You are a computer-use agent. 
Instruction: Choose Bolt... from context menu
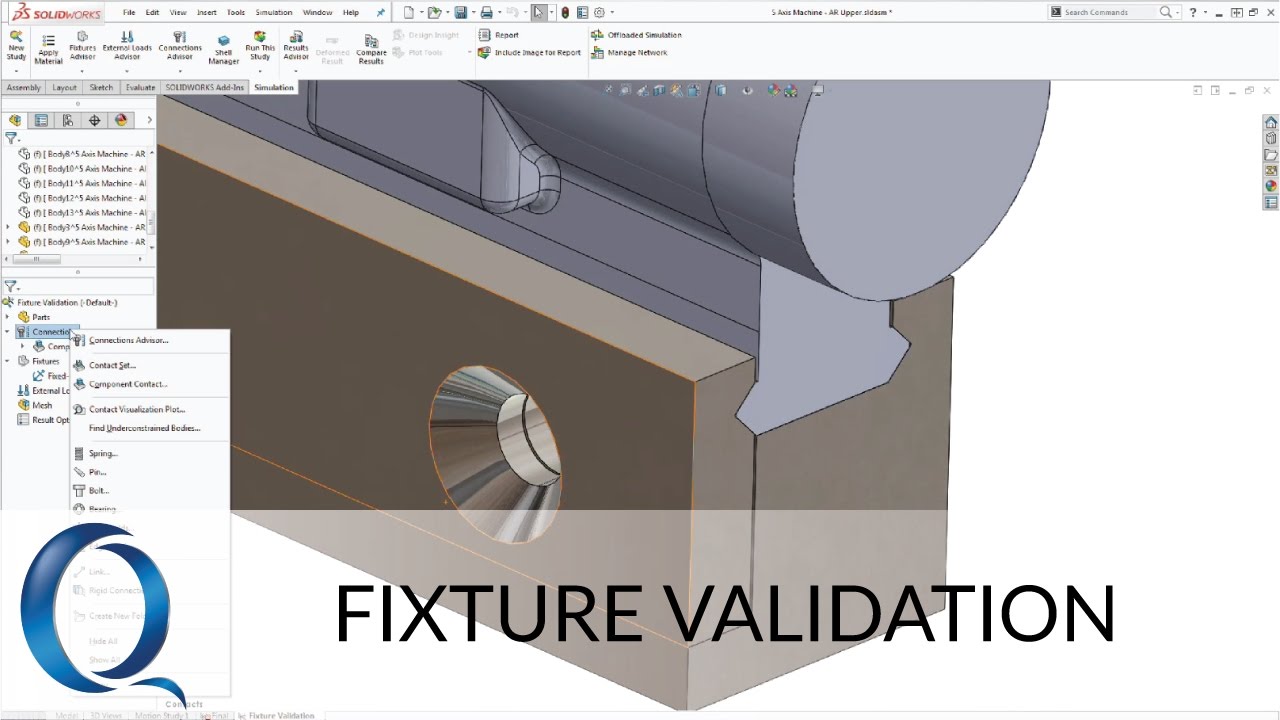coord(98,490)
